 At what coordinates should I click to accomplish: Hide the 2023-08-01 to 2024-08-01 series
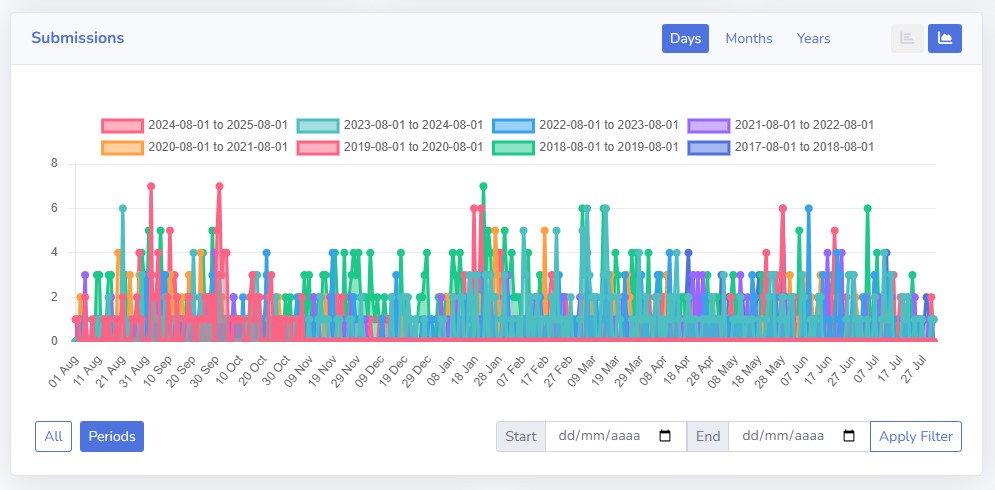click(390, 125)
